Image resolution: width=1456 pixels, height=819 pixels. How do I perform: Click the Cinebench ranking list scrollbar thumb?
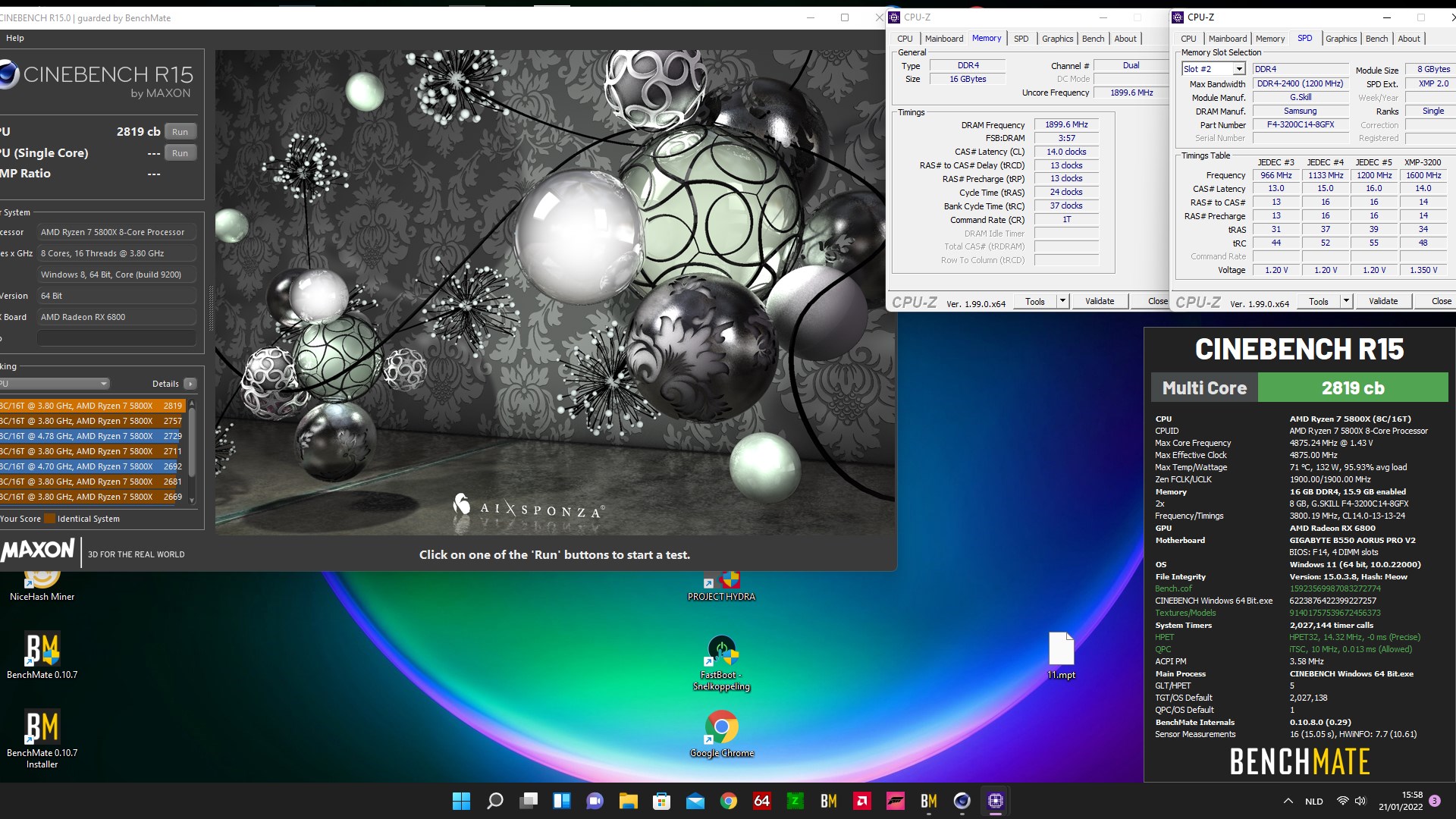click(192, 444)
